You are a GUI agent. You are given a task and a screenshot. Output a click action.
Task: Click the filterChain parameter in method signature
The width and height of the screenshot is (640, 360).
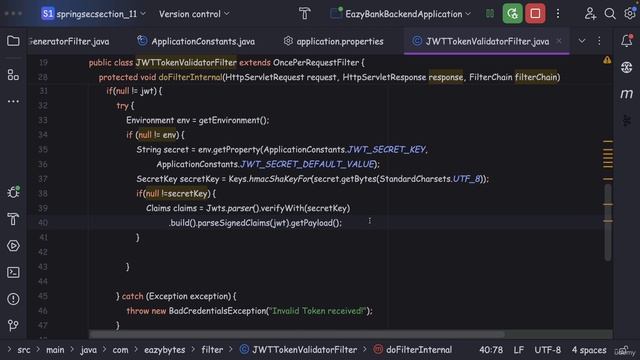pyautogui.click(x=536, y=77)
